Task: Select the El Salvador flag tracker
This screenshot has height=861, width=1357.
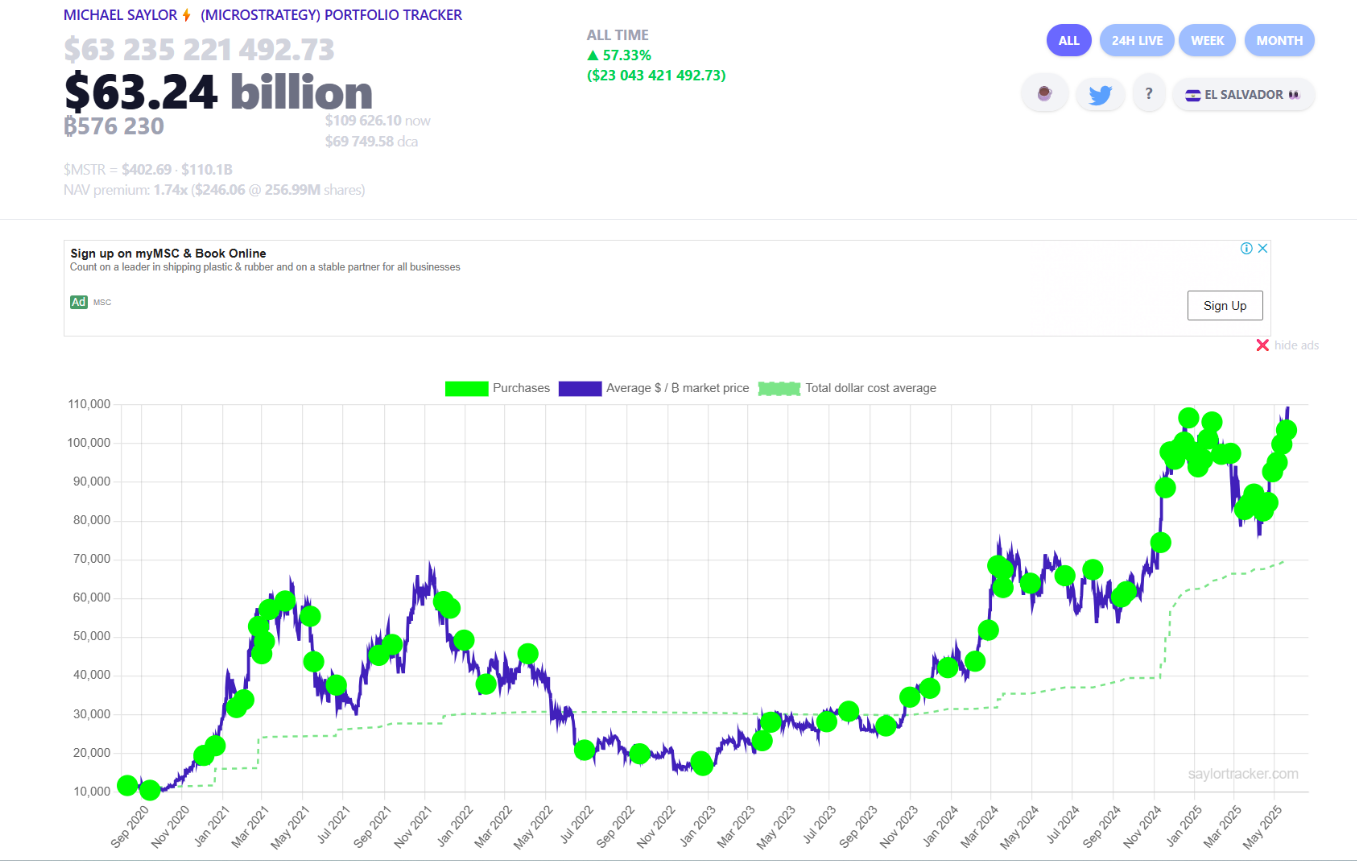Action: click(x=1243, y=93)
